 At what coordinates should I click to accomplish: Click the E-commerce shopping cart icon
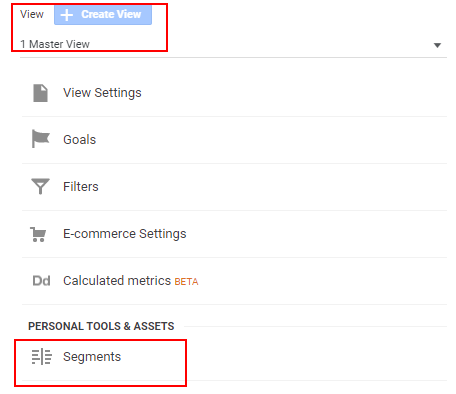coord(38,234)
